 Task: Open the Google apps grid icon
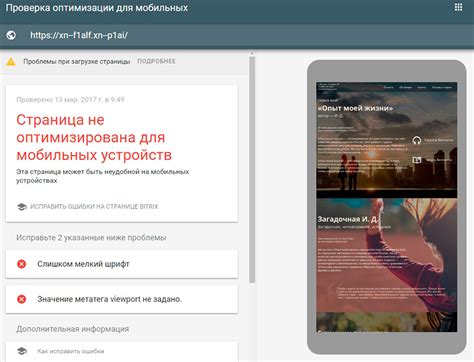click(x=458, y=7)
